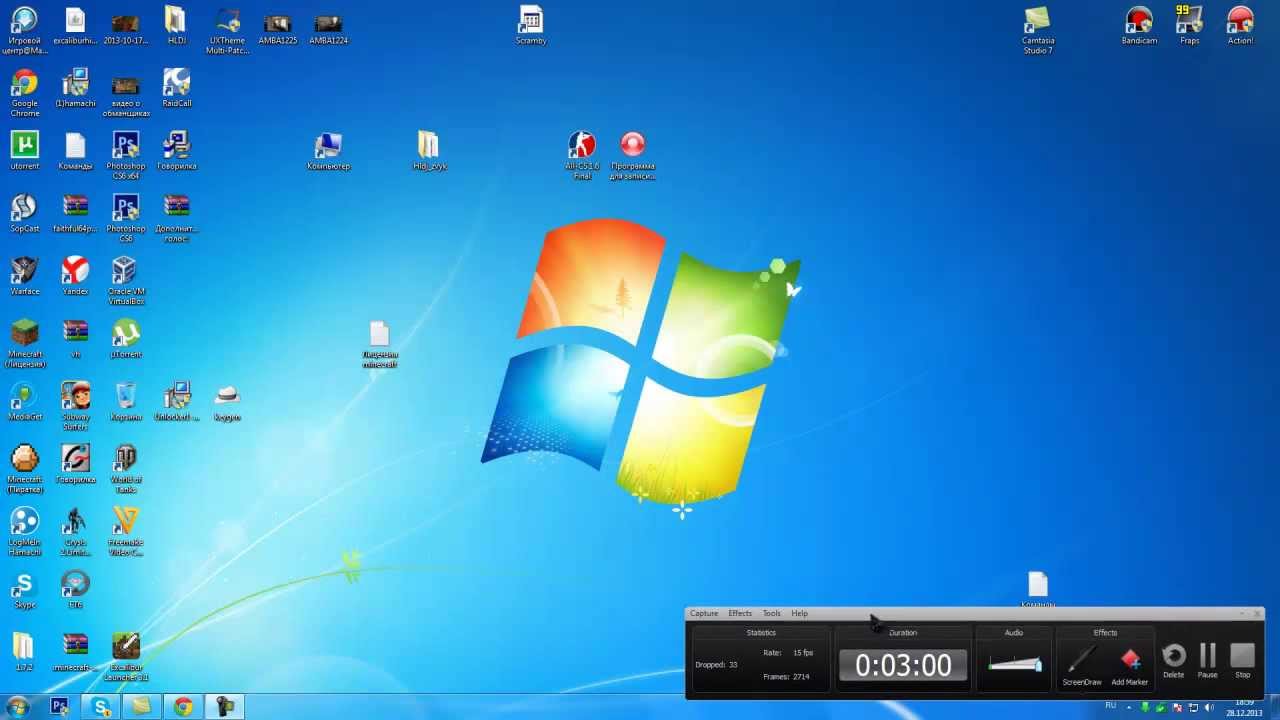Select the Freemake Video Converter shortcut
Image resolution: width=1280 pixels, height=720 pixels.
pyautogui.click(x=126, y=532)
